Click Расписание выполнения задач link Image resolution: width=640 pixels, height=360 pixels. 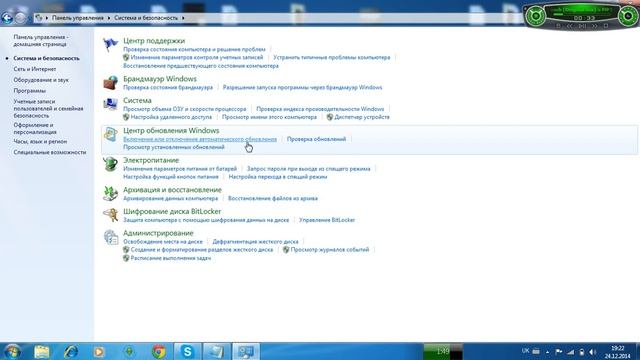point(171,258)
